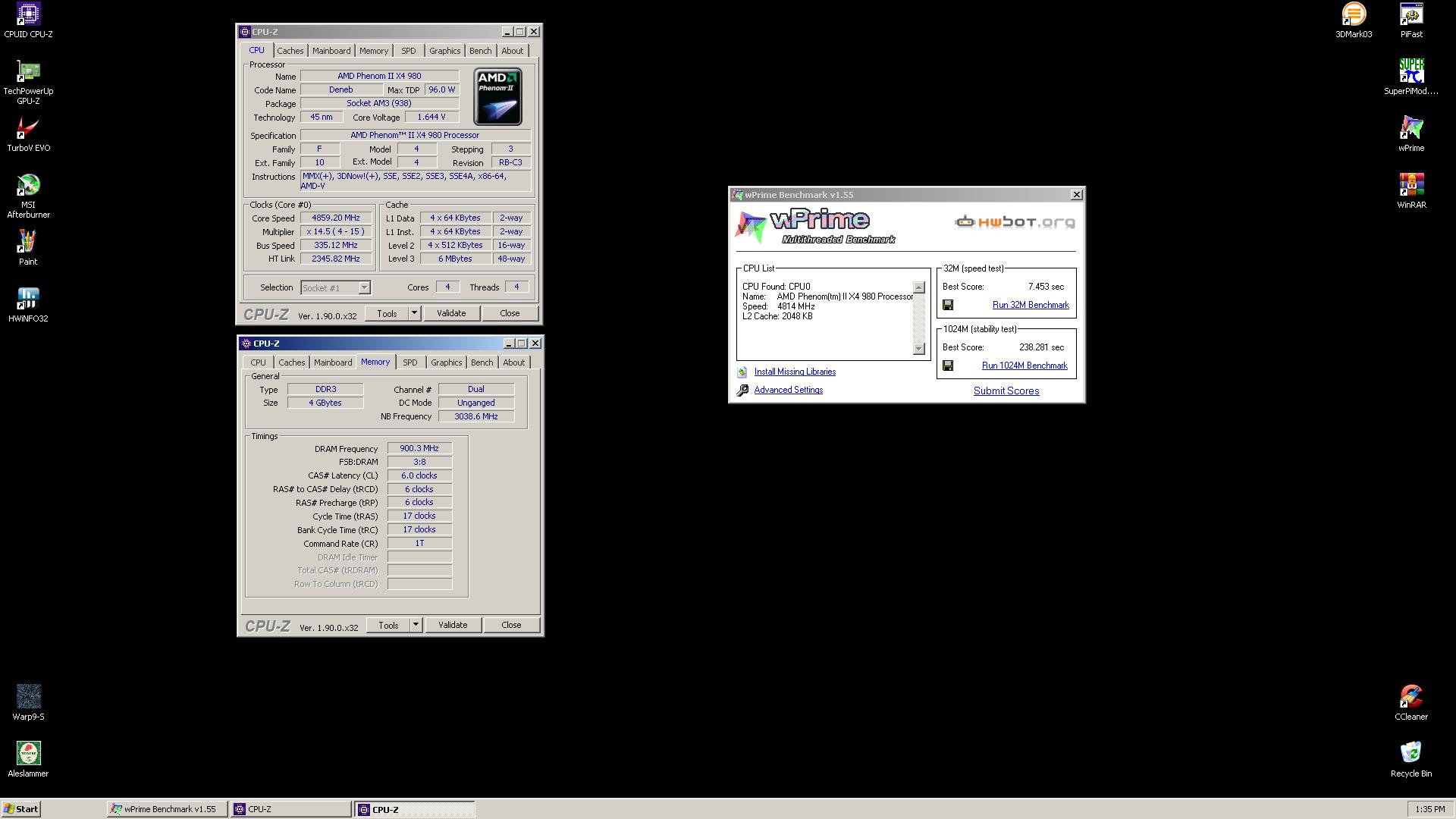Click DRAM Frequency value 900.3 MHz
This screenshot has height=819, width=1456.
(x=419, y=448)
